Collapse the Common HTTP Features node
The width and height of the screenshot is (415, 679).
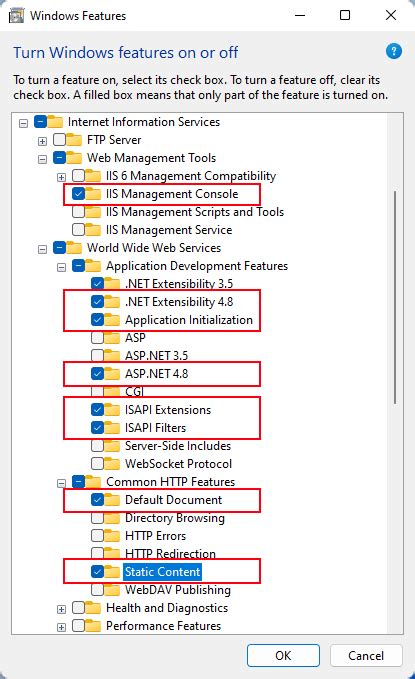point(62,483)
